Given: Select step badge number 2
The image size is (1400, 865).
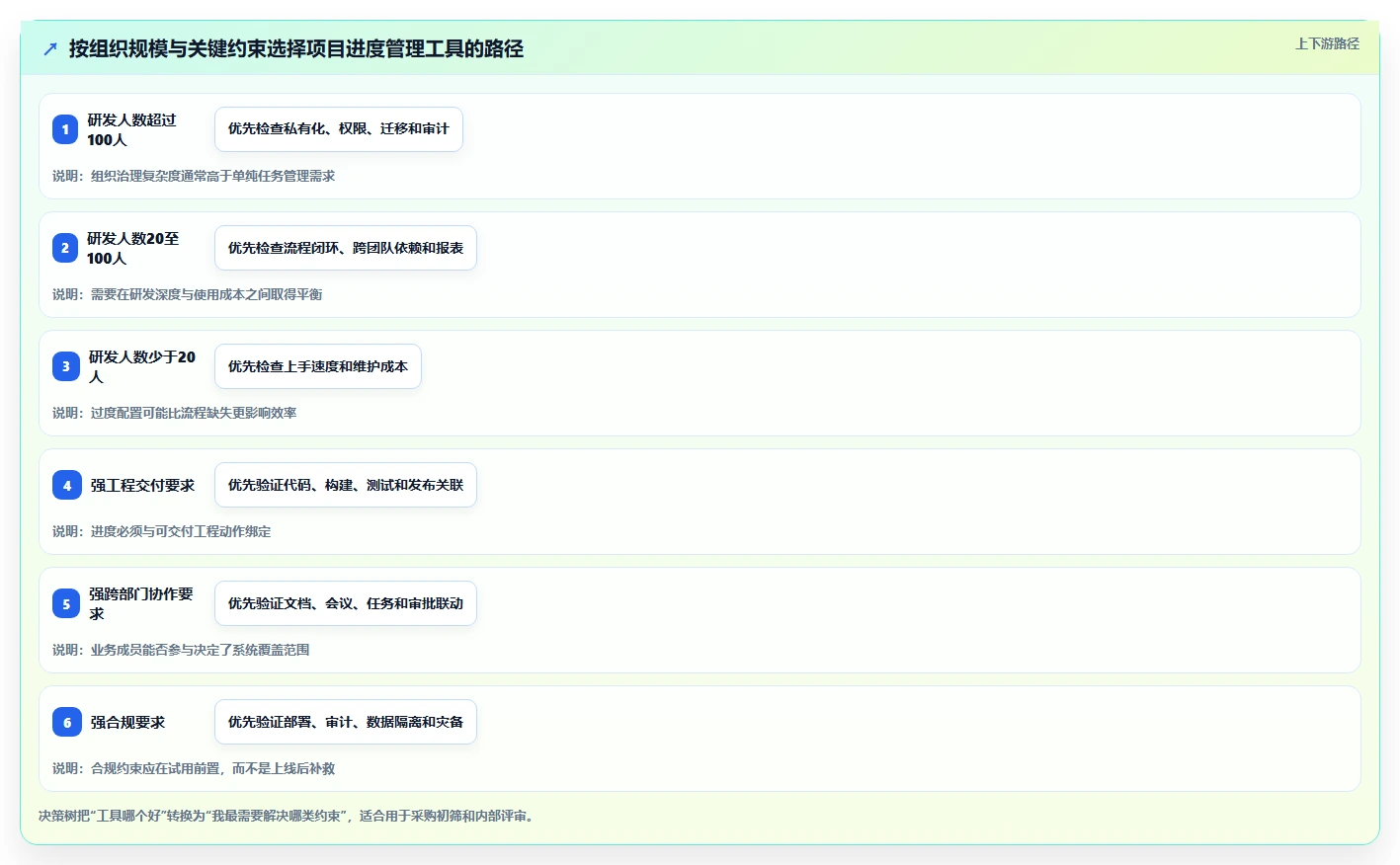Looking at the screenshot, I should pyautogui.click(x=65, y=248).
